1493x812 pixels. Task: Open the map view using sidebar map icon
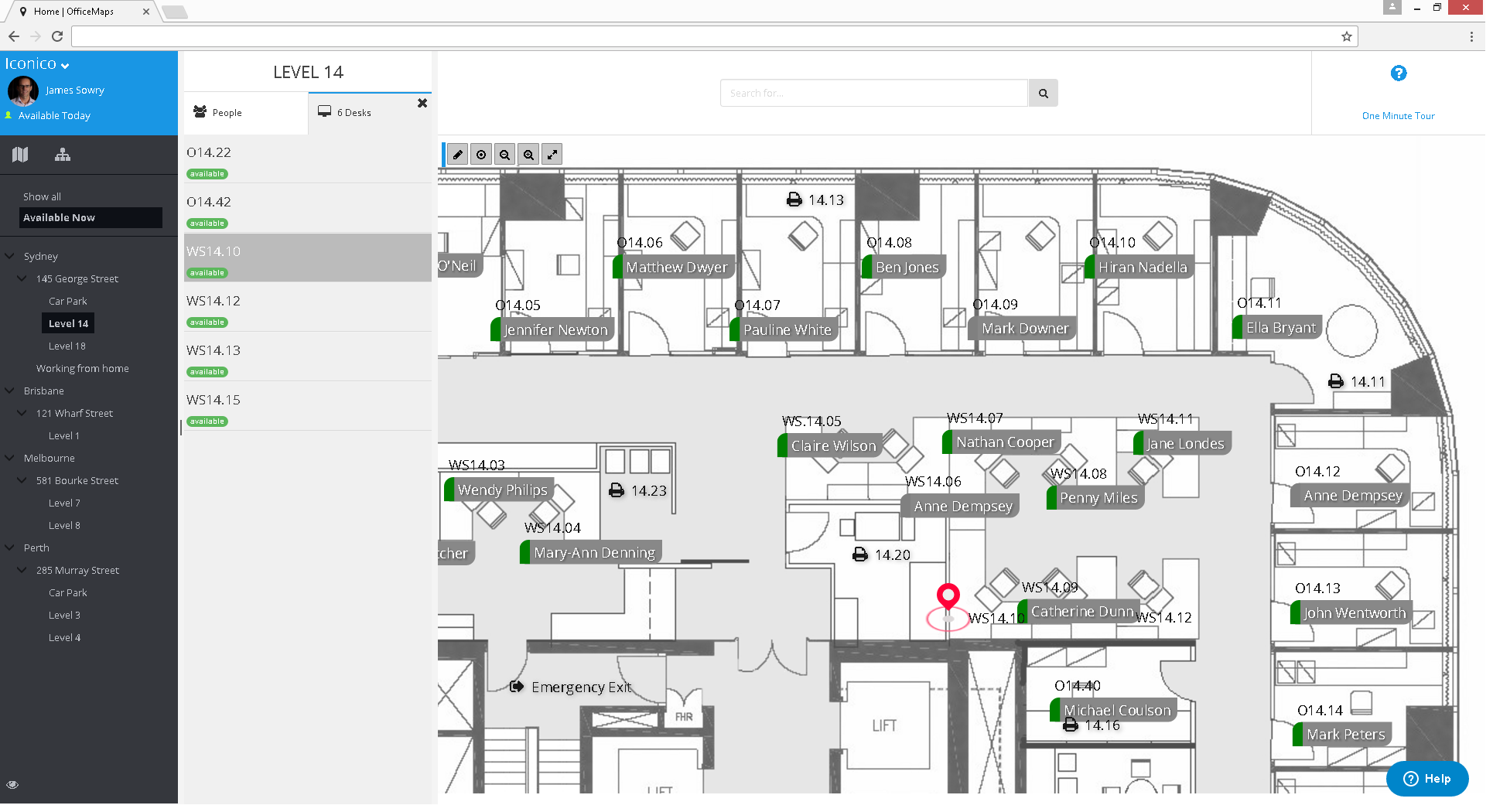coord(19,154)
